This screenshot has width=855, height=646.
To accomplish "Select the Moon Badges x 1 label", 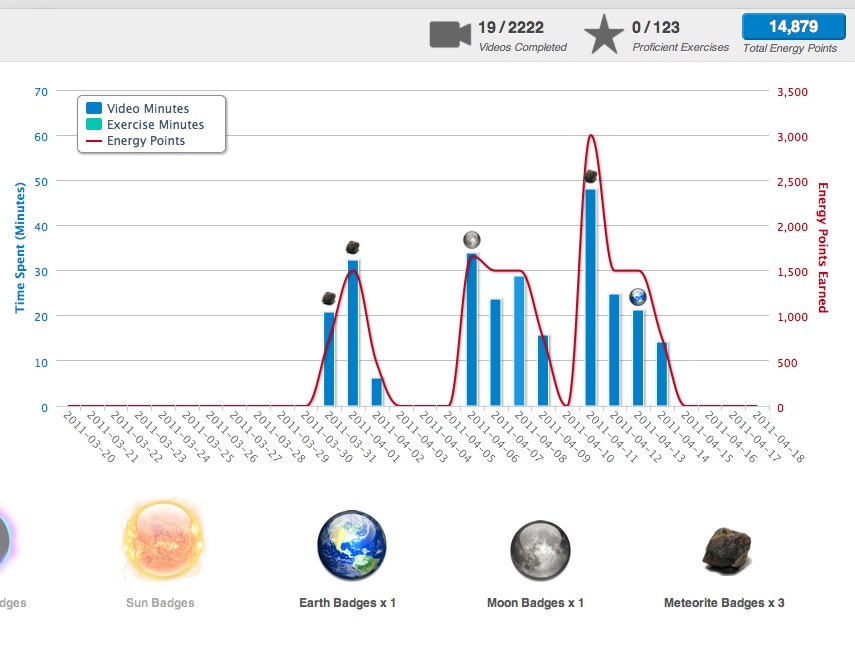I will coord(535,604).
